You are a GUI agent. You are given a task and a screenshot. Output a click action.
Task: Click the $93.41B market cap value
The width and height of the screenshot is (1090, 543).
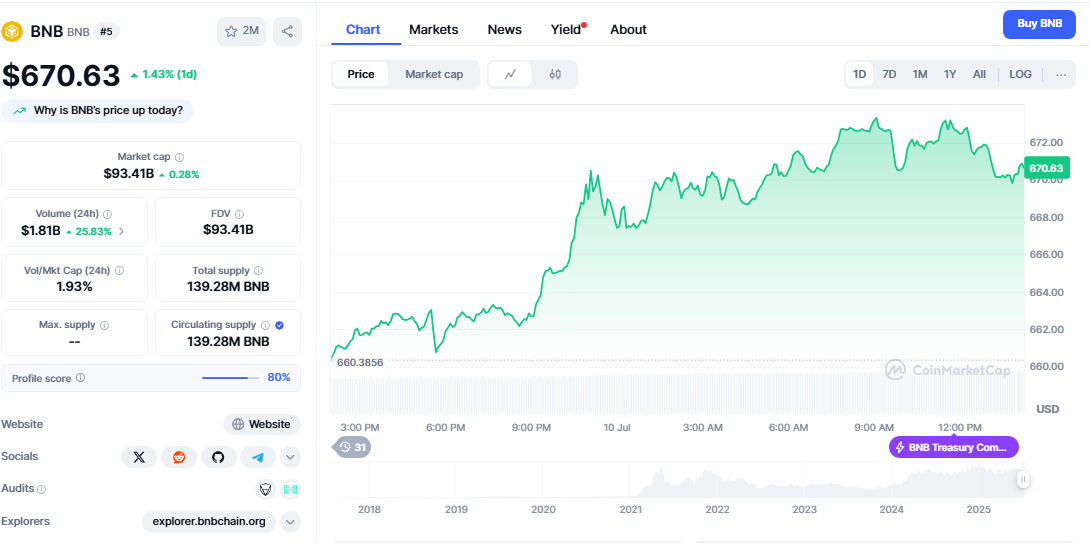tap(129, 174)
